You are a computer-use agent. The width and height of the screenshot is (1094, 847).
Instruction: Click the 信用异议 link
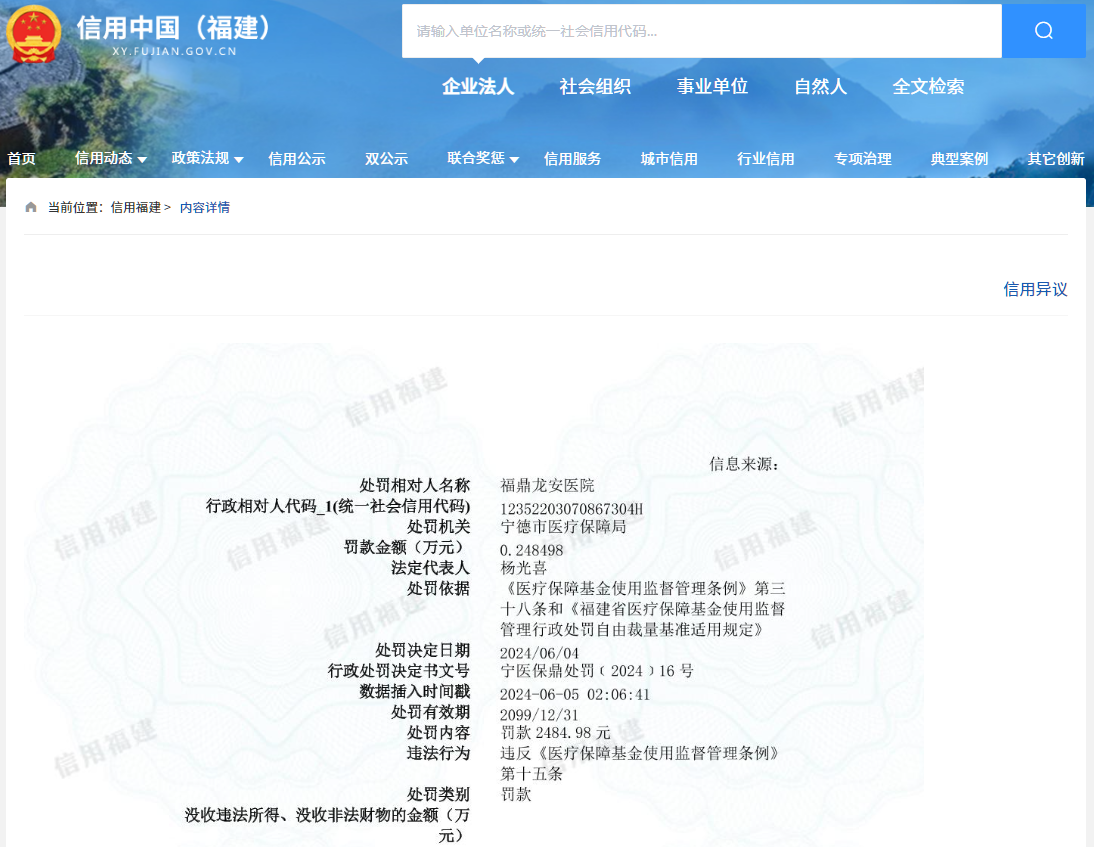pyautogui.click(x=1035, y=289)
